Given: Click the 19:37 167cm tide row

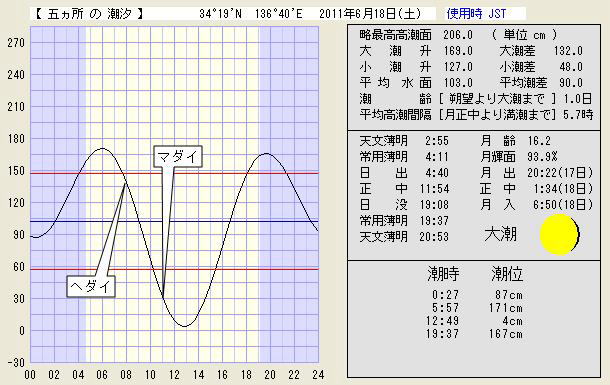Looking at the screenshot, I should coord(475,334).
